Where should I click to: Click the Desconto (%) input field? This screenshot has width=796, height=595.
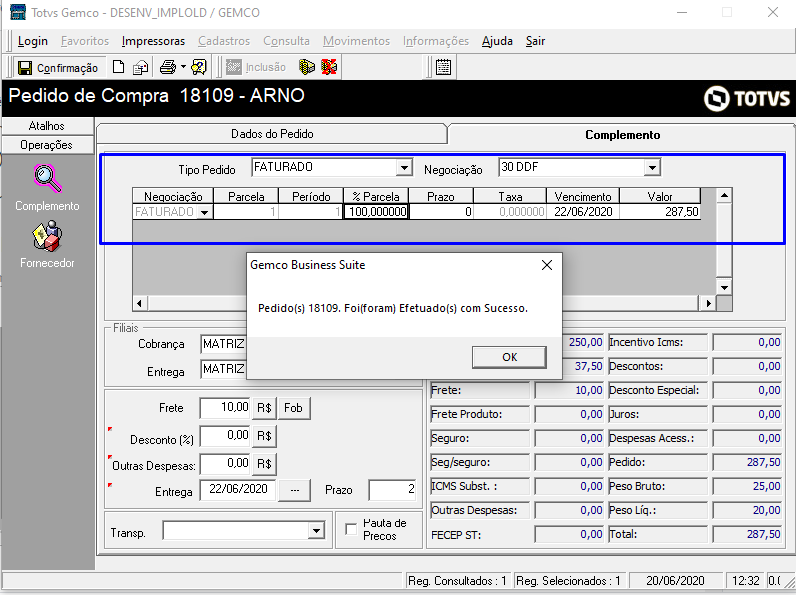click(x=225, y=436)
